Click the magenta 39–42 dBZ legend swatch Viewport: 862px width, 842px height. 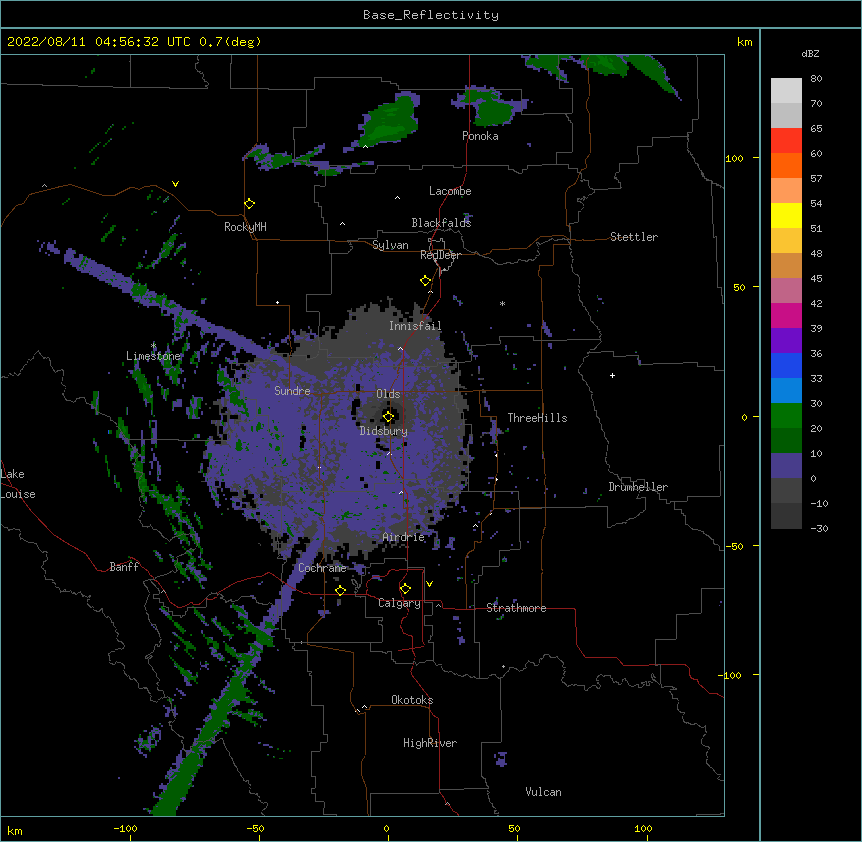pos(786,315)
